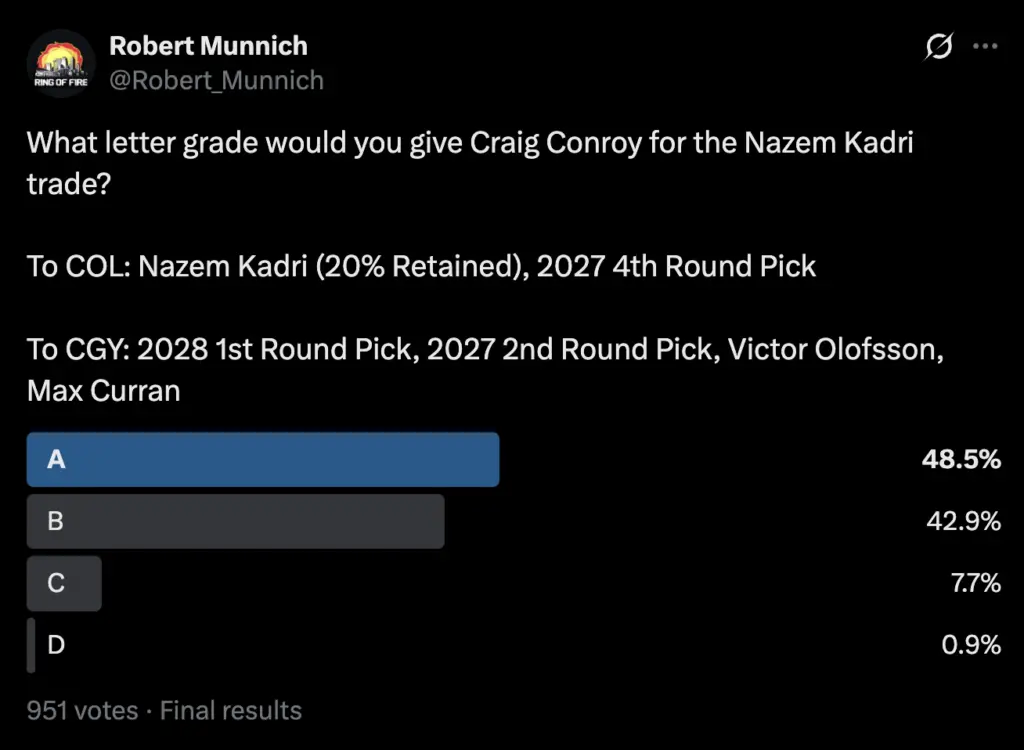
Task: Click the 7.7% percentage for option C
Action: point(976,583)
